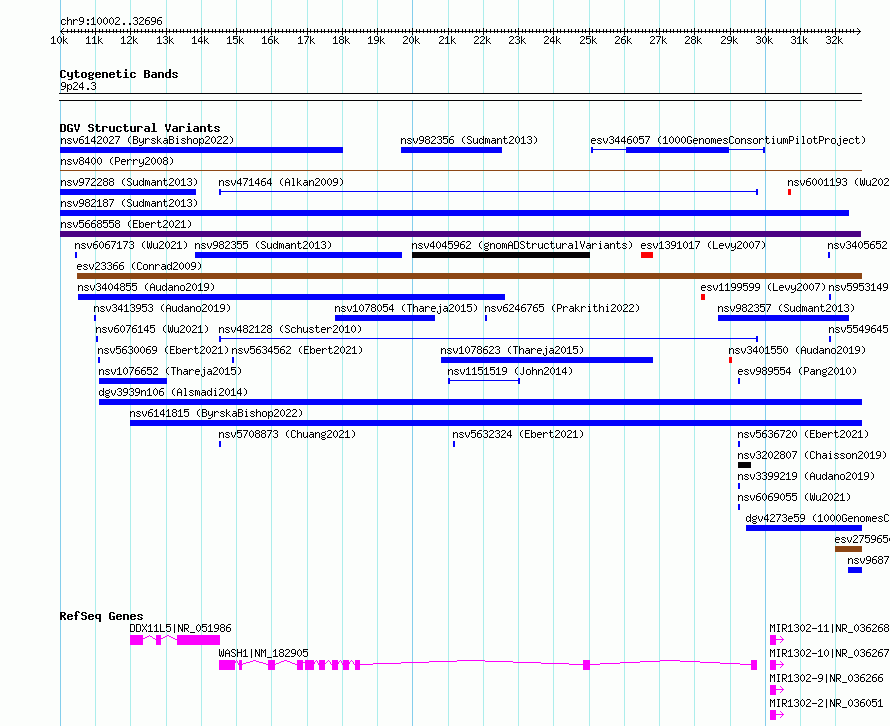Image resolution: width=890 pixels, height=726 pixels.
Task: Open nsv471464 (Alkan2009) variant
Action: (488, 192)
